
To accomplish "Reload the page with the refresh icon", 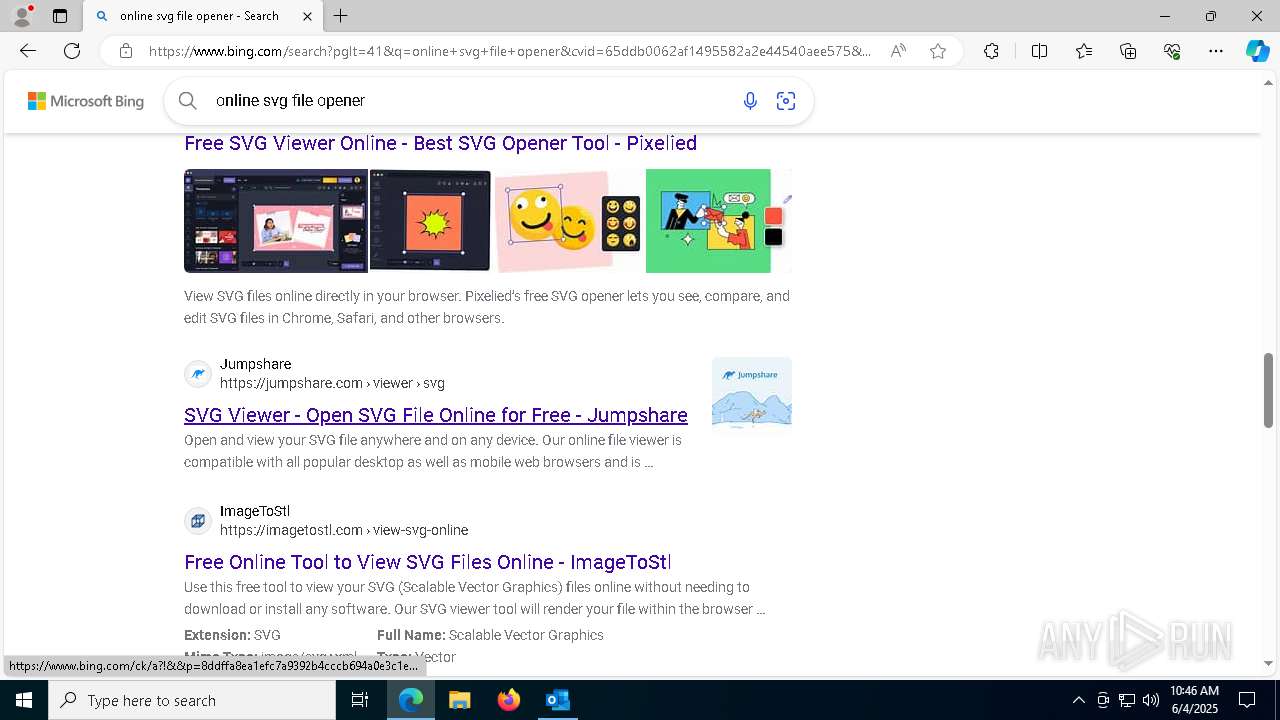I will pyautogui.click(x=72, y=51).
